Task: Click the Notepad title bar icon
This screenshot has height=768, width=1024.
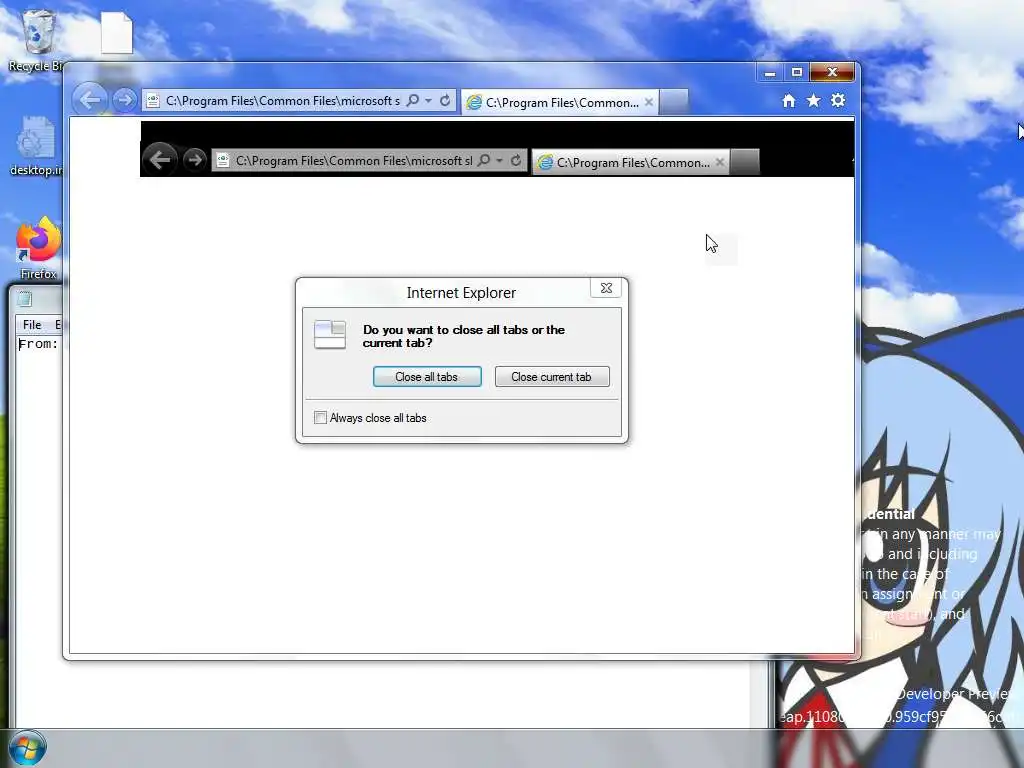Action: 25,299
